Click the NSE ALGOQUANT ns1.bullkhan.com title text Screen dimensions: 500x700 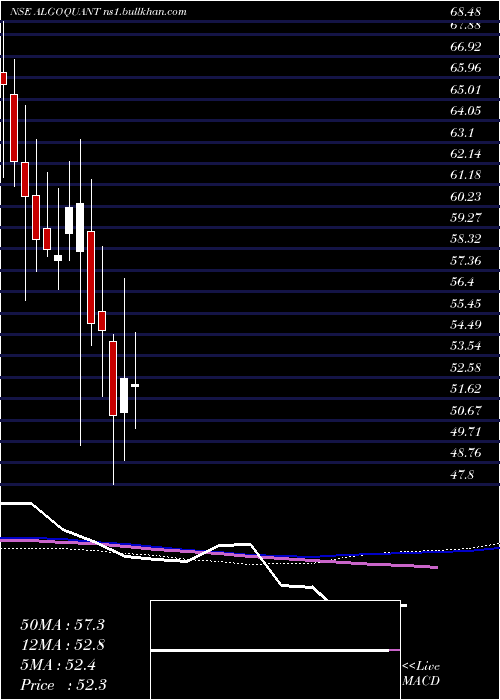coord(98,12)
